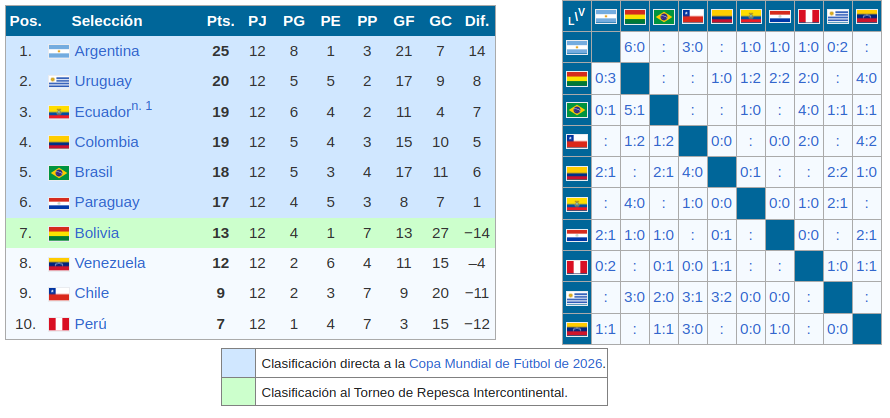
Task: Click the green playoff legend swatch
Action: pos(238,391)
